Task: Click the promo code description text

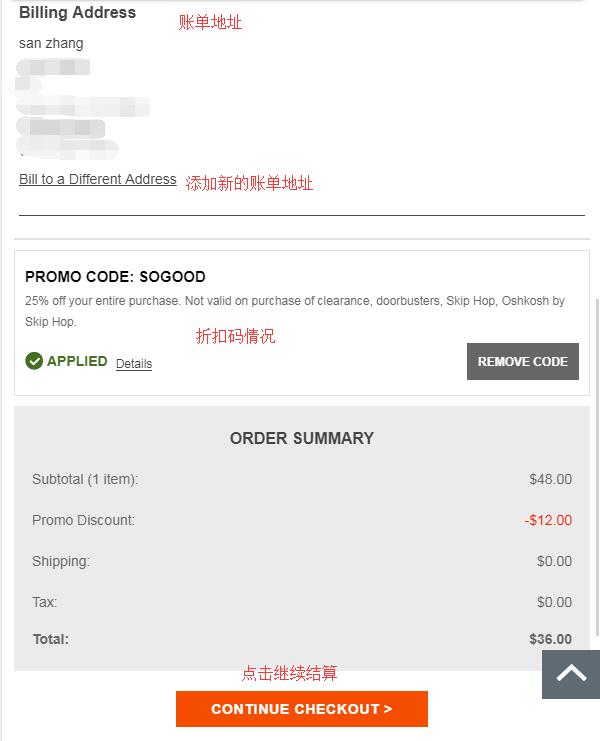Action: pyautogui.click(x=295, y=311)
